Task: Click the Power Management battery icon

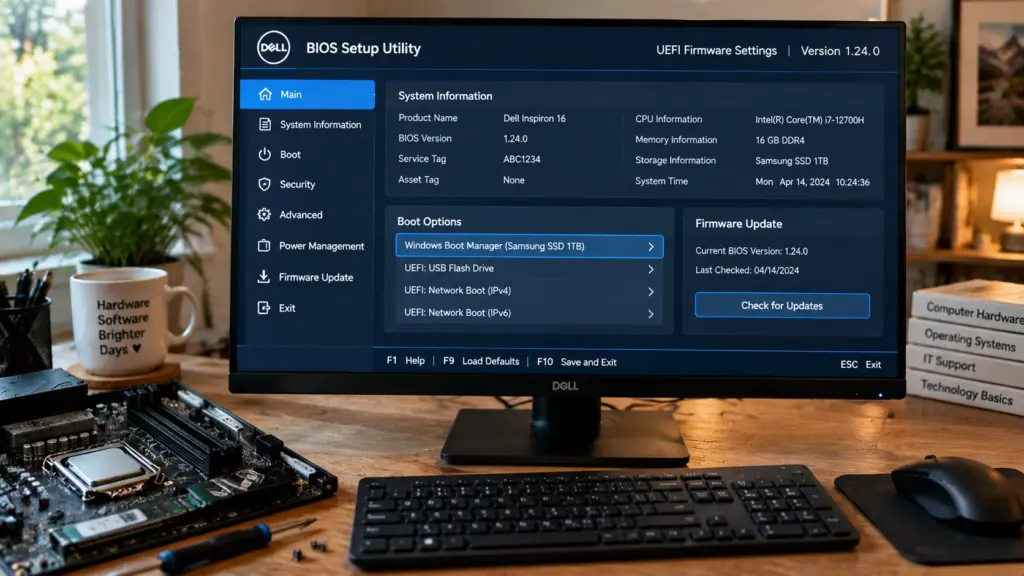Action: pos(264,246)
